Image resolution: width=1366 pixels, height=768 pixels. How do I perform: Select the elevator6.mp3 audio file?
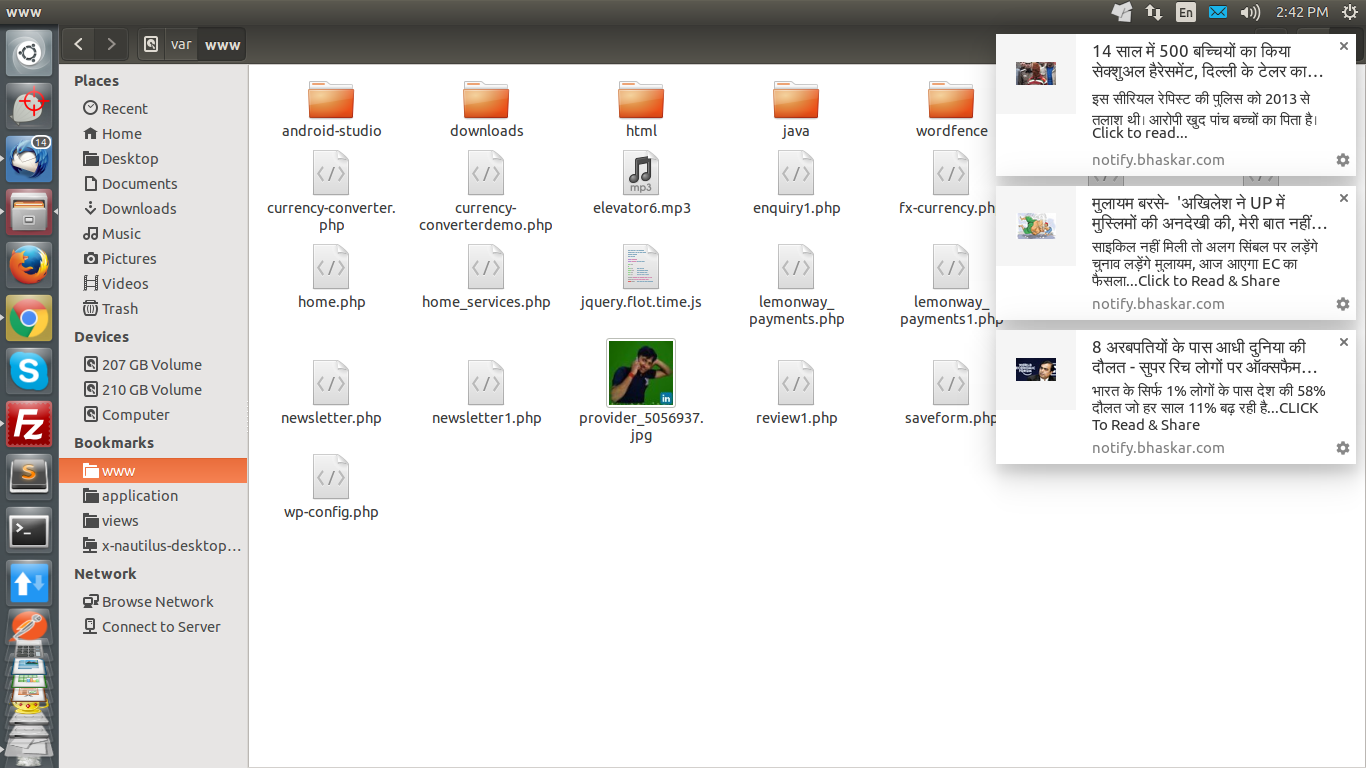pyautogui.click(x=641, y=174)
